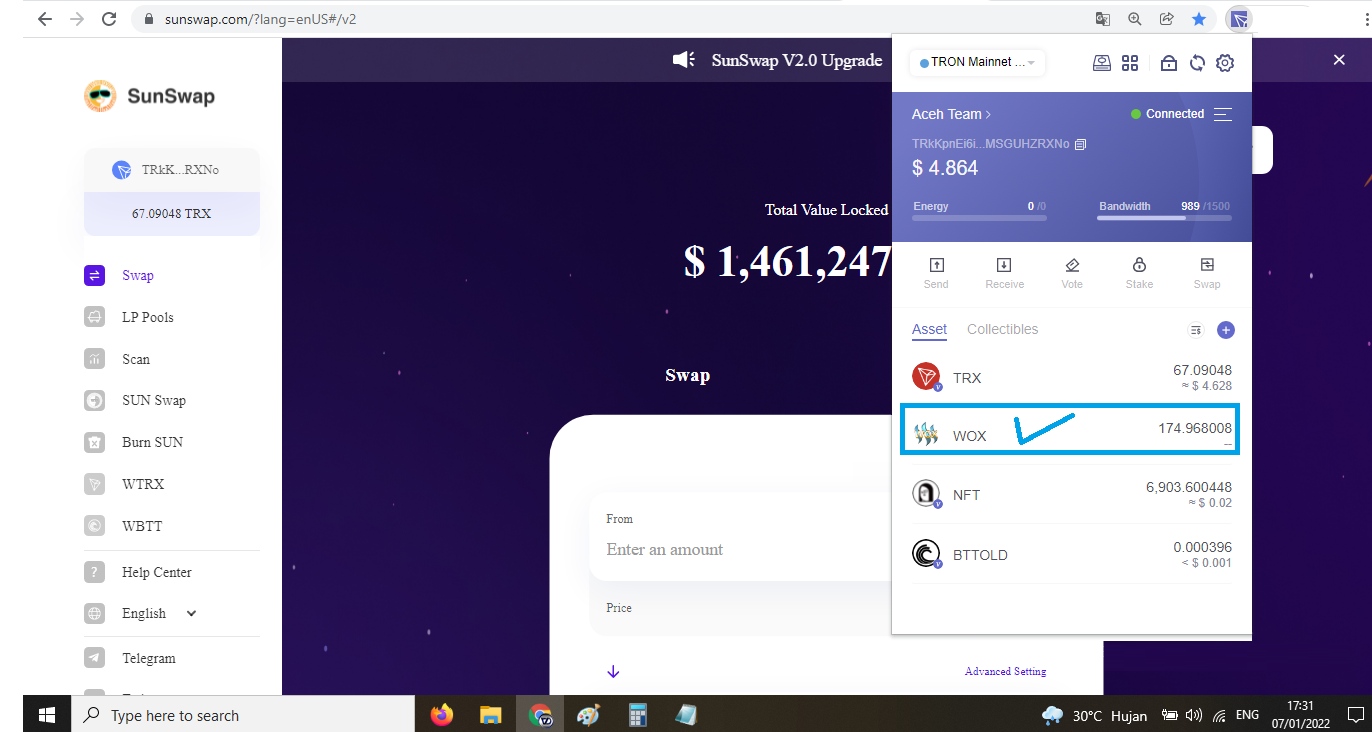Open the hardware wallet icon in TronLink
1372x732 pixels.
[1101, 63]
